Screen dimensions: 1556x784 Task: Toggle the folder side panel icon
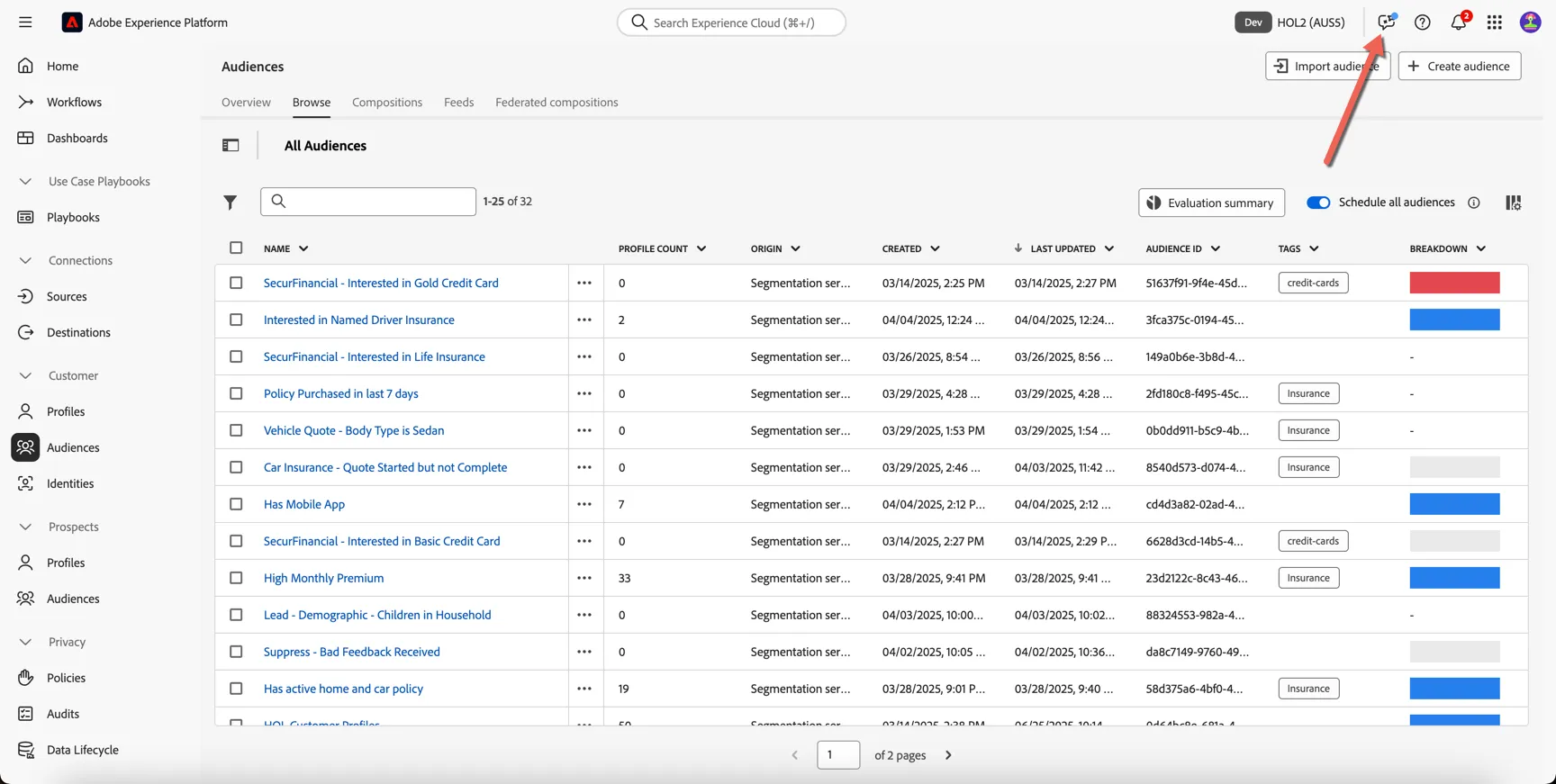(x=231, y=145)
